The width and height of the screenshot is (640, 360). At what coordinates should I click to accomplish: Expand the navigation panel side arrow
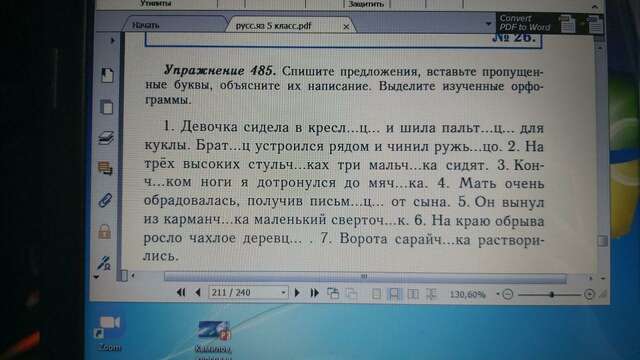(x=113, y=40)
